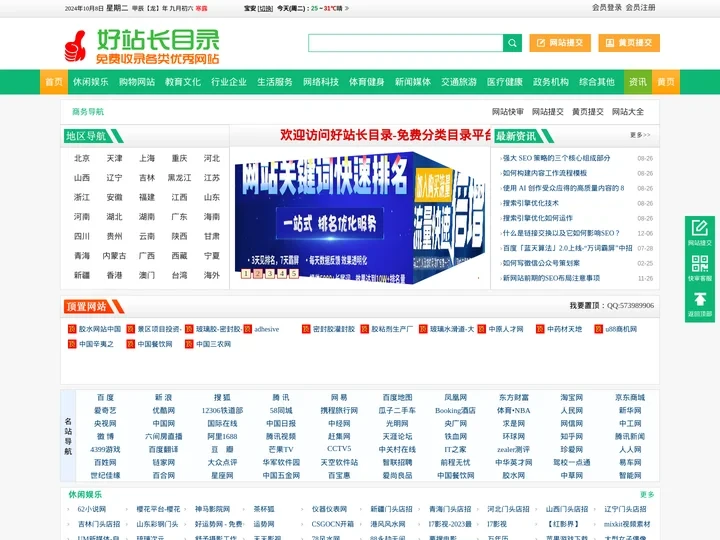Open the 休闲娱乐 navigation item
The height and width of the screenshot is (540, 720).
click(90, 82)
